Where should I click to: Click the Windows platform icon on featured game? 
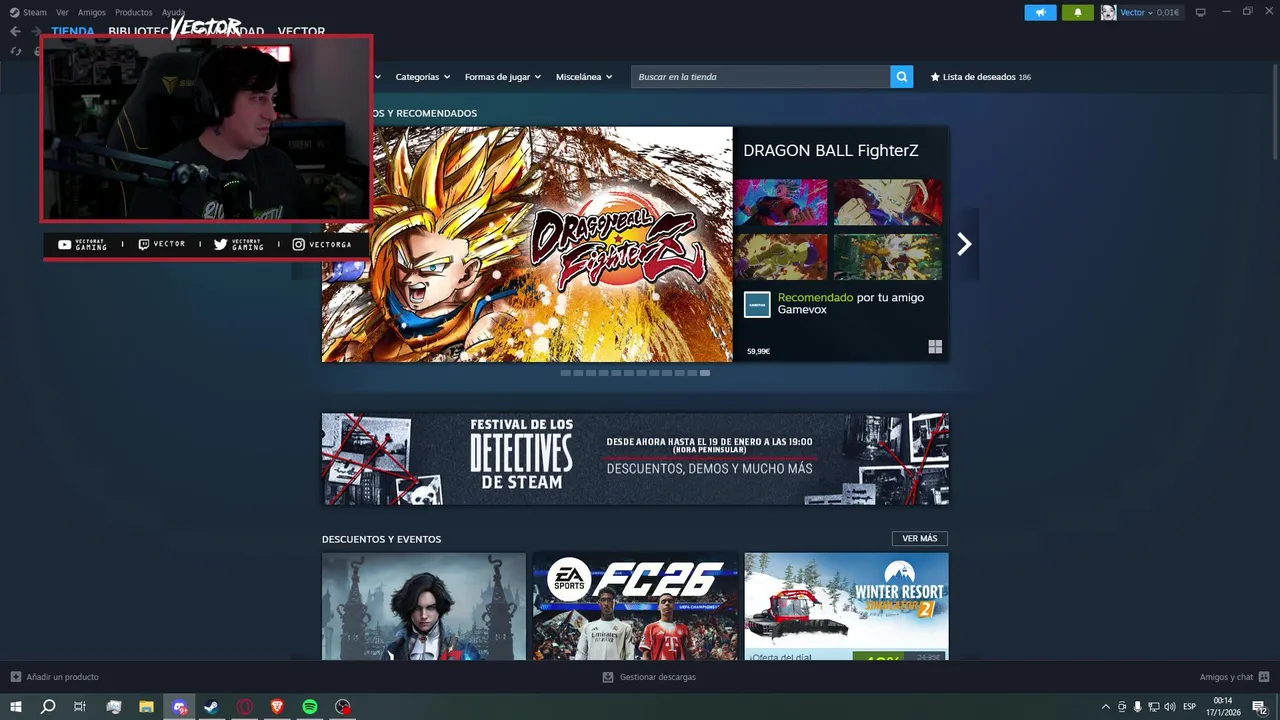coord(935,347)
